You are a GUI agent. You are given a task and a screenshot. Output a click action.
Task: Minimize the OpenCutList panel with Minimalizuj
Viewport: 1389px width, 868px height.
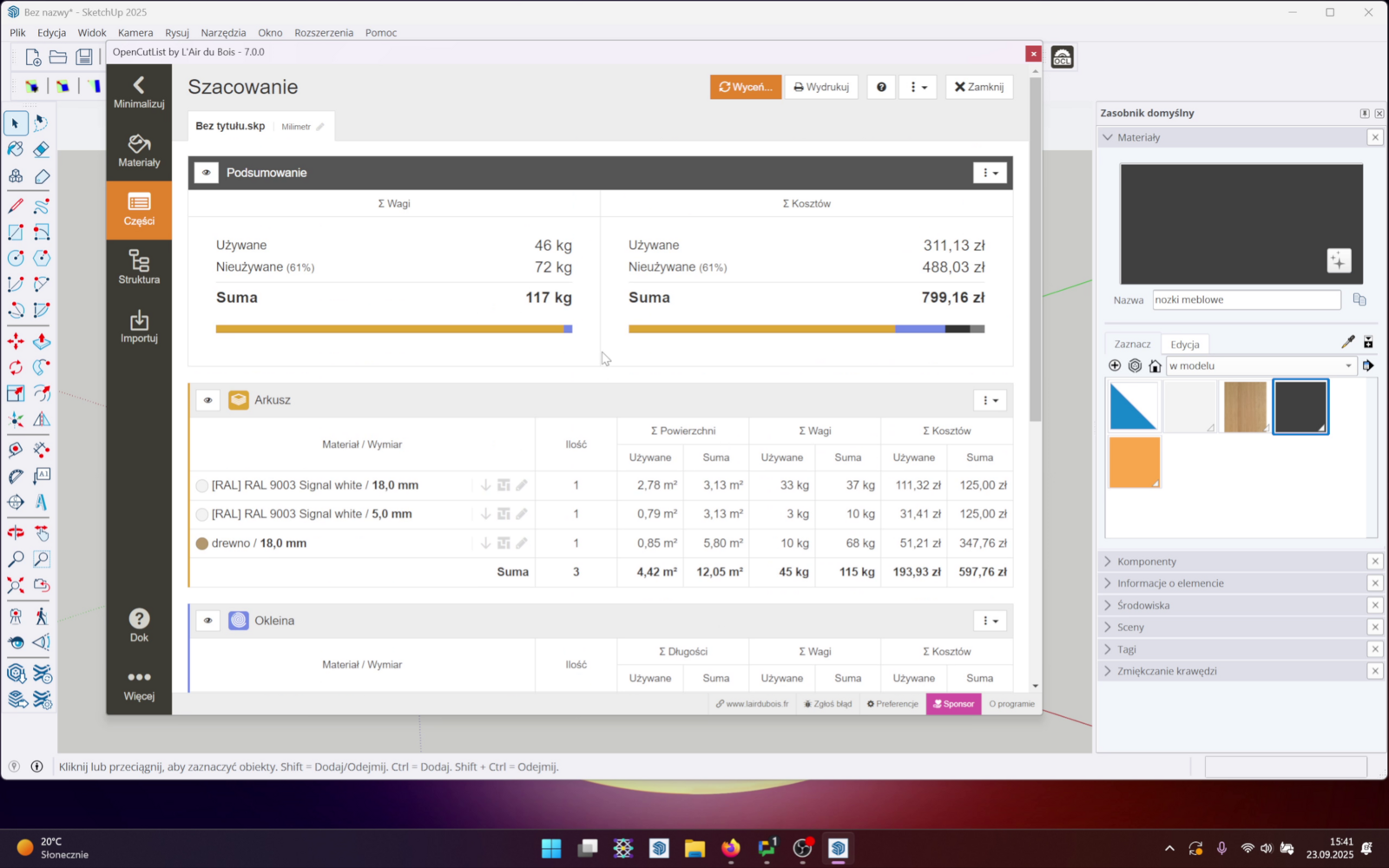(139, 92)
